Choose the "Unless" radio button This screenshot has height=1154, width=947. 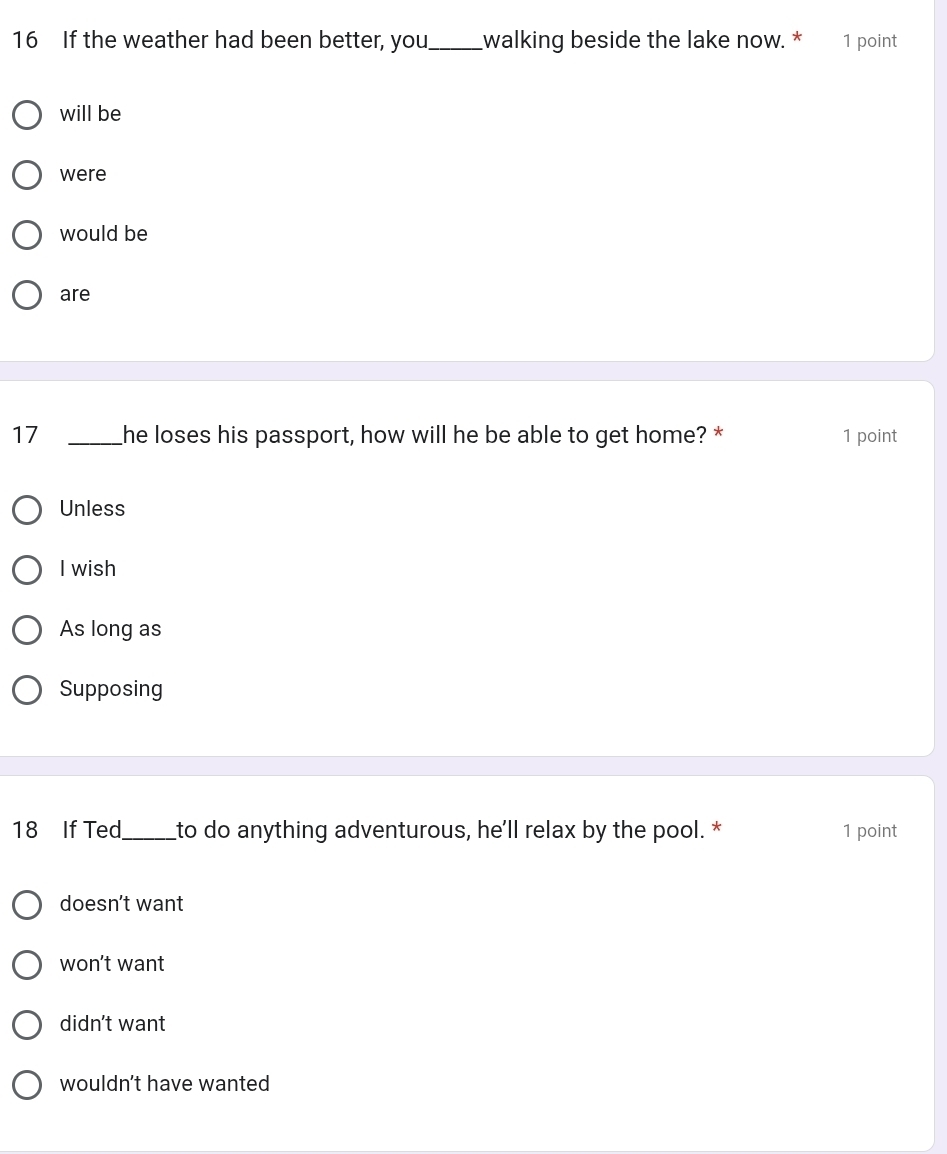[27, 510]
